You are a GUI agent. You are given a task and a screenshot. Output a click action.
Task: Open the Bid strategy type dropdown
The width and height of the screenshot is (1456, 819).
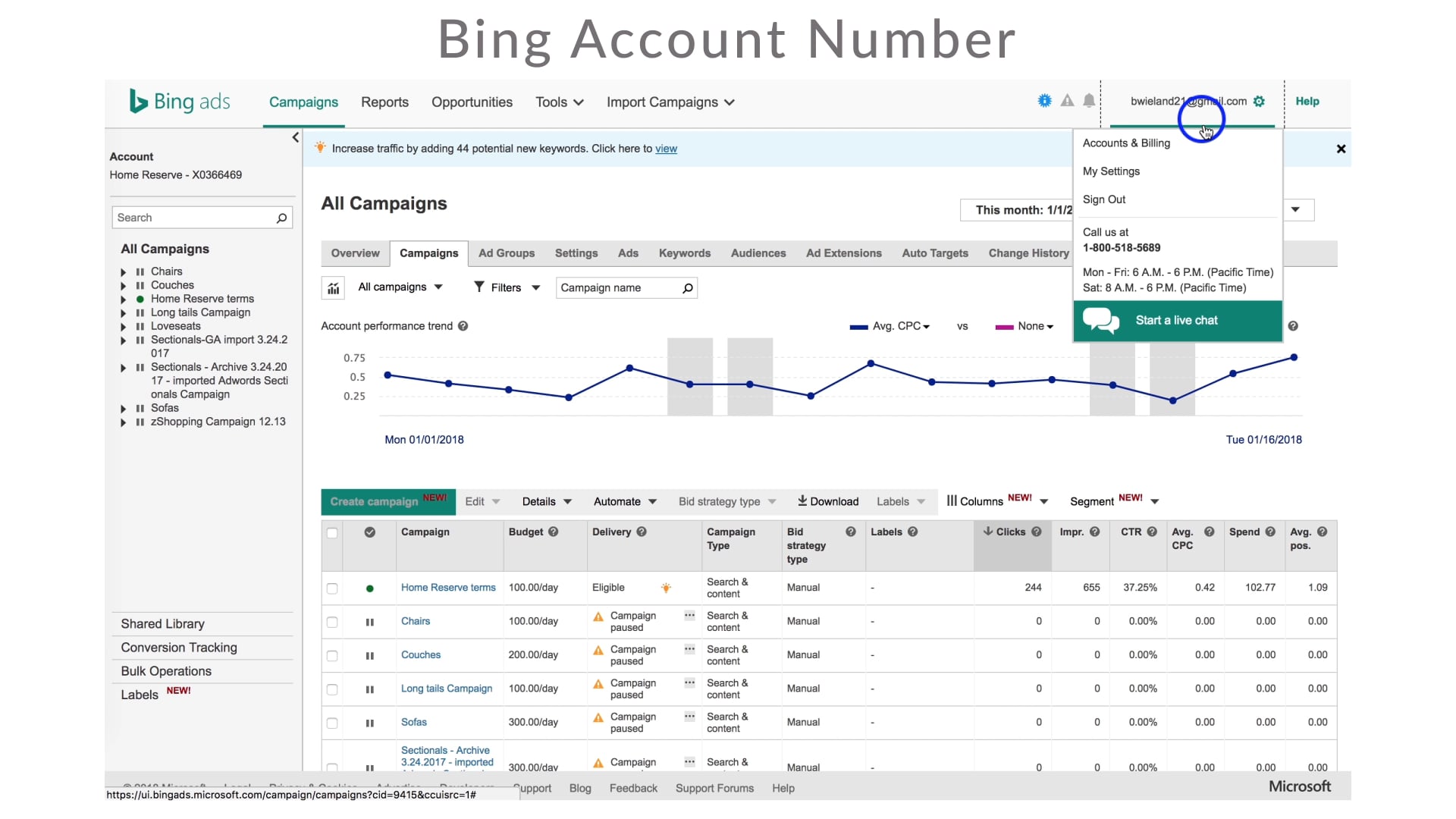(x=726, y=501)
